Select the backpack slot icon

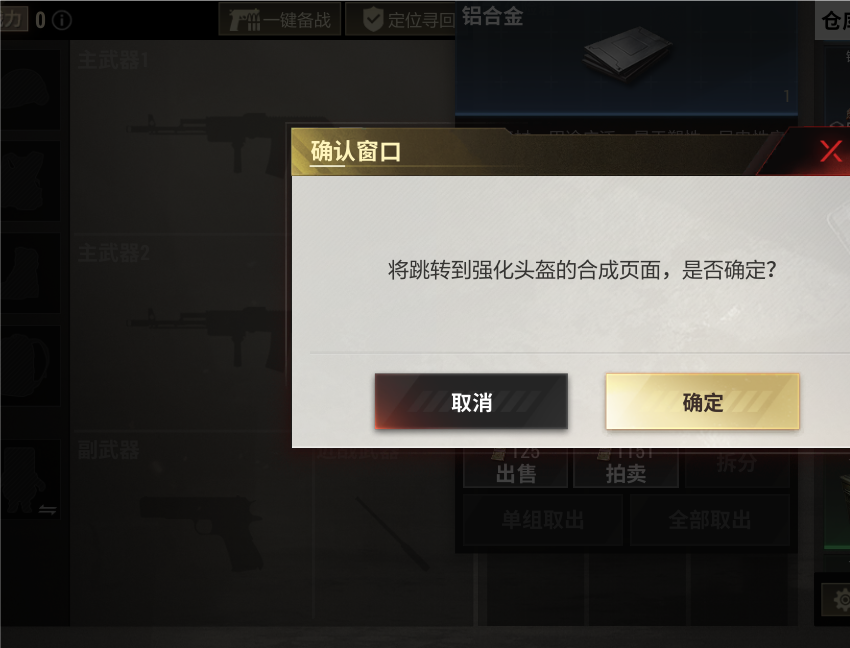30,365
